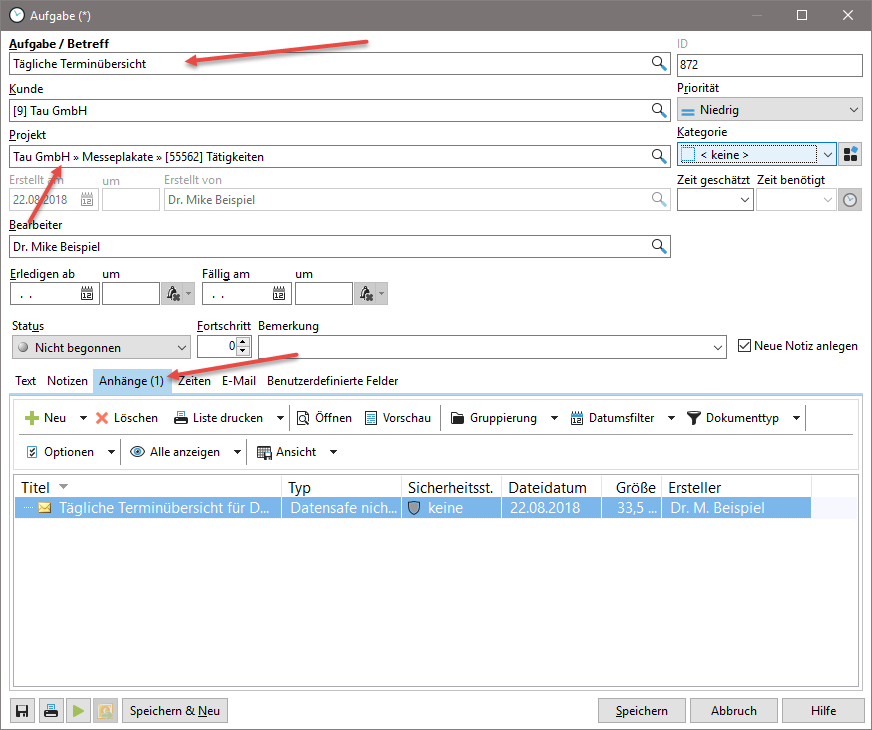Open the Zeiten tab
This screenshot has width=872, height=730.
point(194,381)
